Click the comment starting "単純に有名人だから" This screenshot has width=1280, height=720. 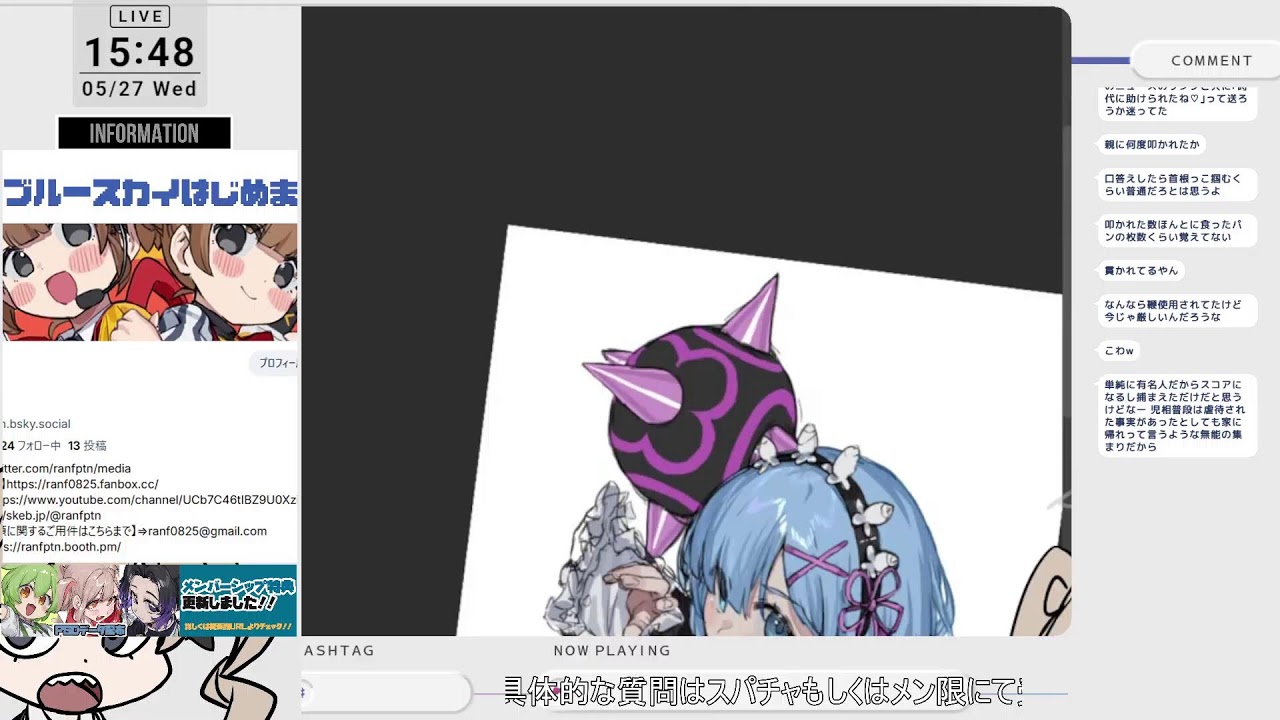pyautogui.click(x=1176, y=416)
